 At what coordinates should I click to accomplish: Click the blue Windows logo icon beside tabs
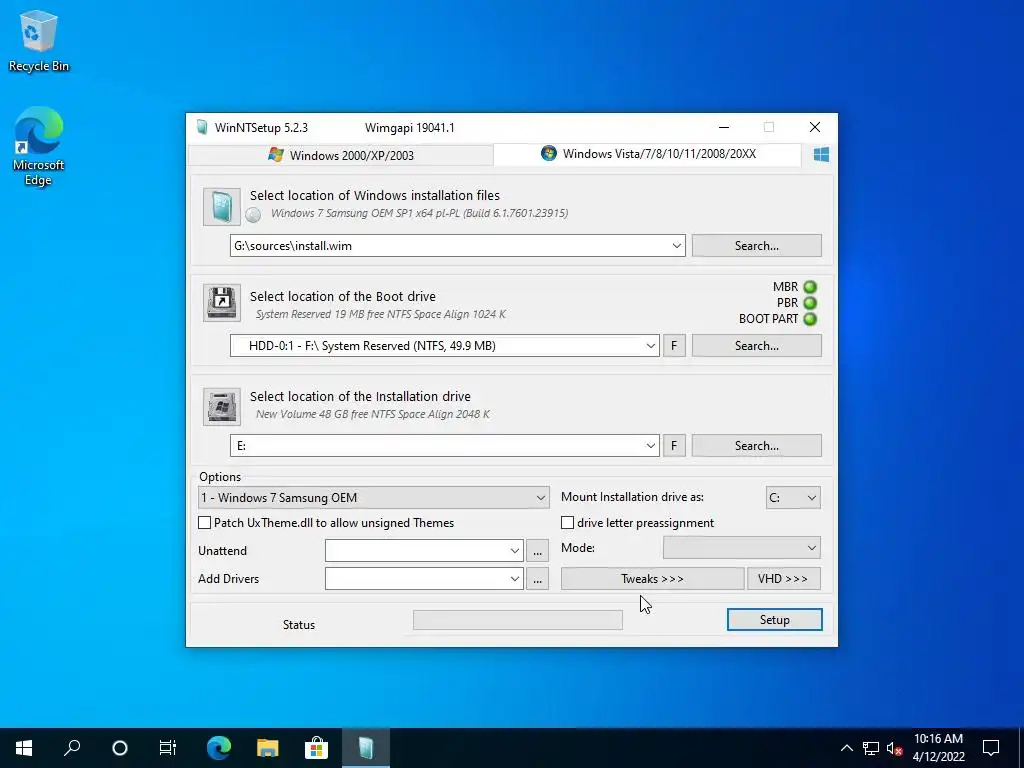tap(821, 155)
